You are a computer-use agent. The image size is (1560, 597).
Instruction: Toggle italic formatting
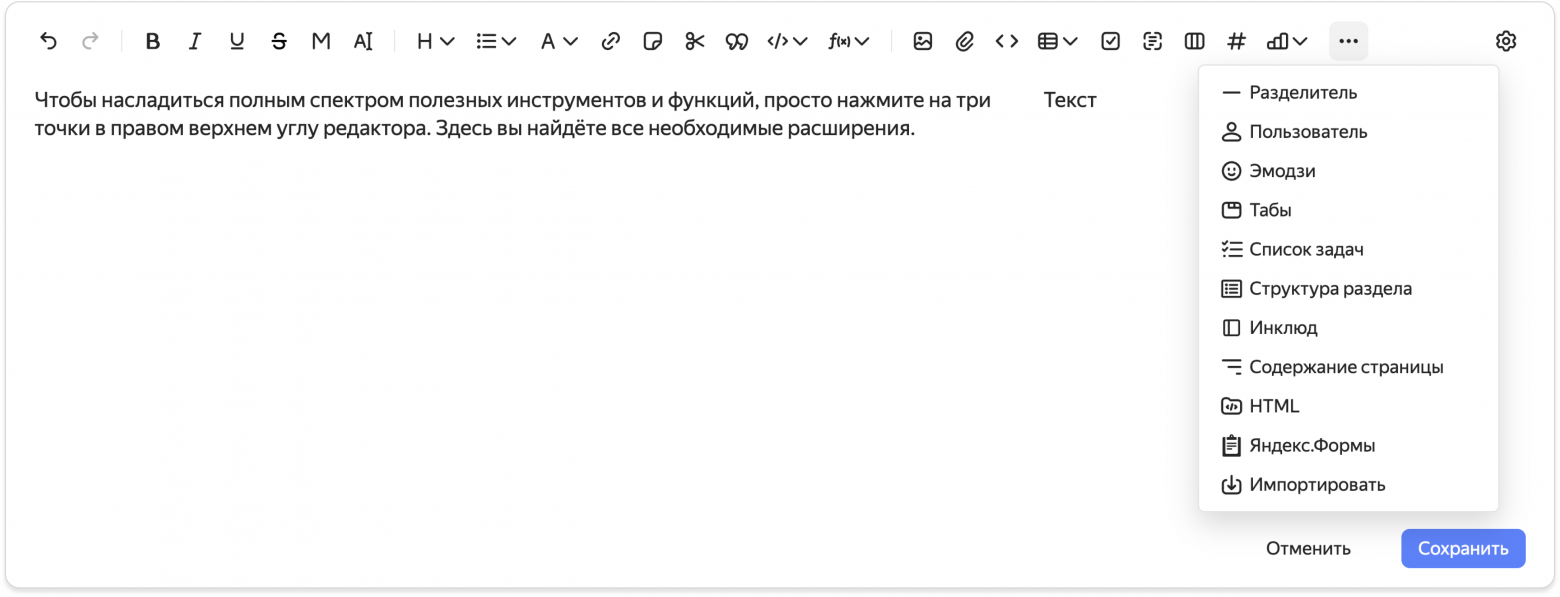[x=195, y=41]
